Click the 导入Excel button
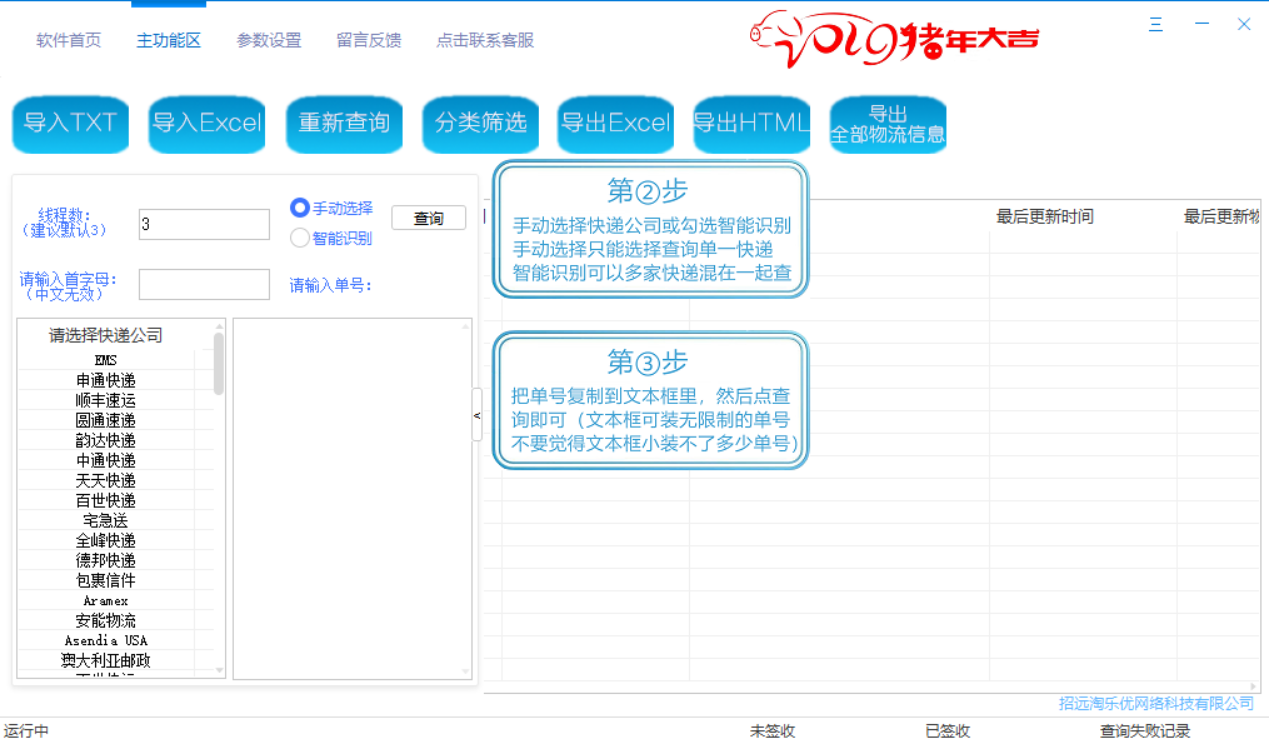The width and height of the screenshot is (1269, 744). click(207, 124)
